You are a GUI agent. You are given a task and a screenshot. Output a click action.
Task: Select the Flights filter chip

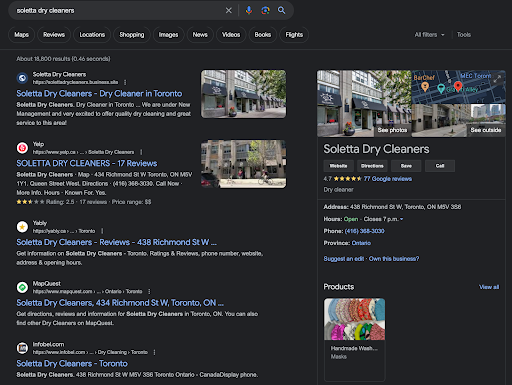pyautogui.click(x=294, y=35)
